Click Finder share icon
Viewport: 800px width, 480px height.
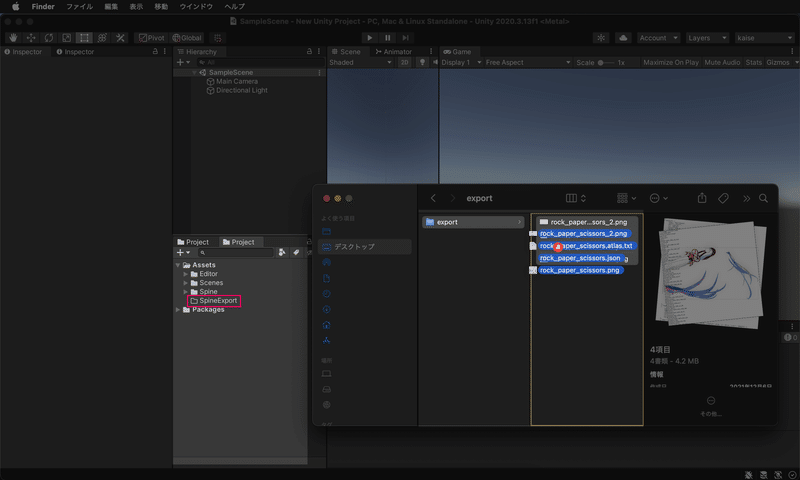(x=702, y=198)
